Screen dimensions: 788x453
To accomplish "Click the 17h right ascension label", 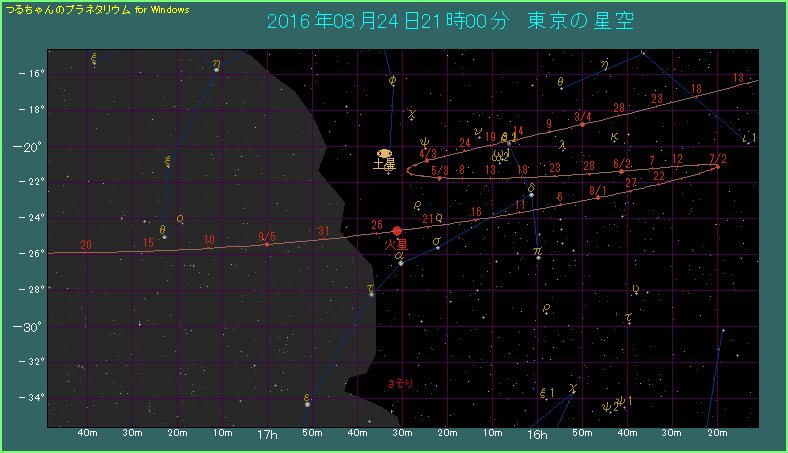I will (267, 436).
